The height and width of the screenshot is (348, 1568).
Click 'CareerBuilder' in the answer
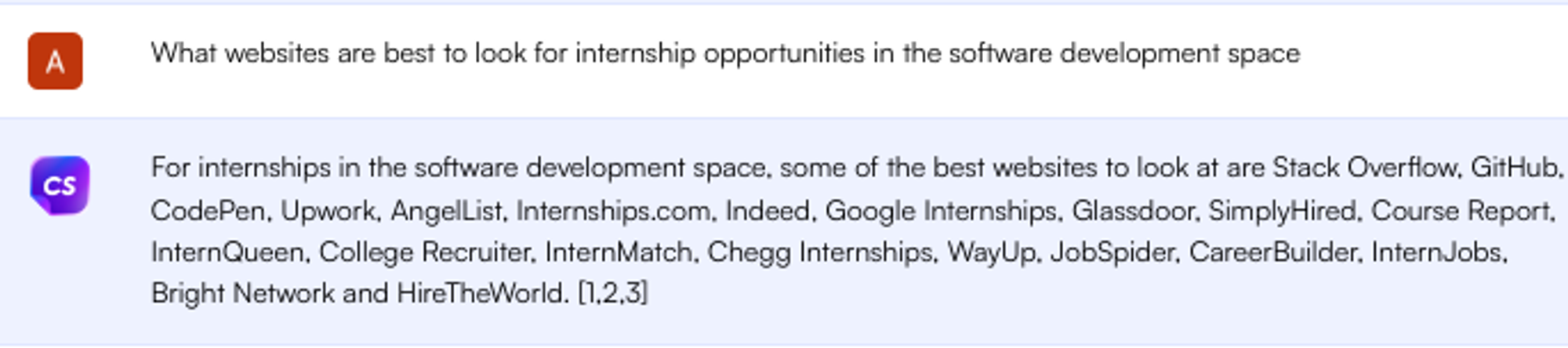[1272, 252]
